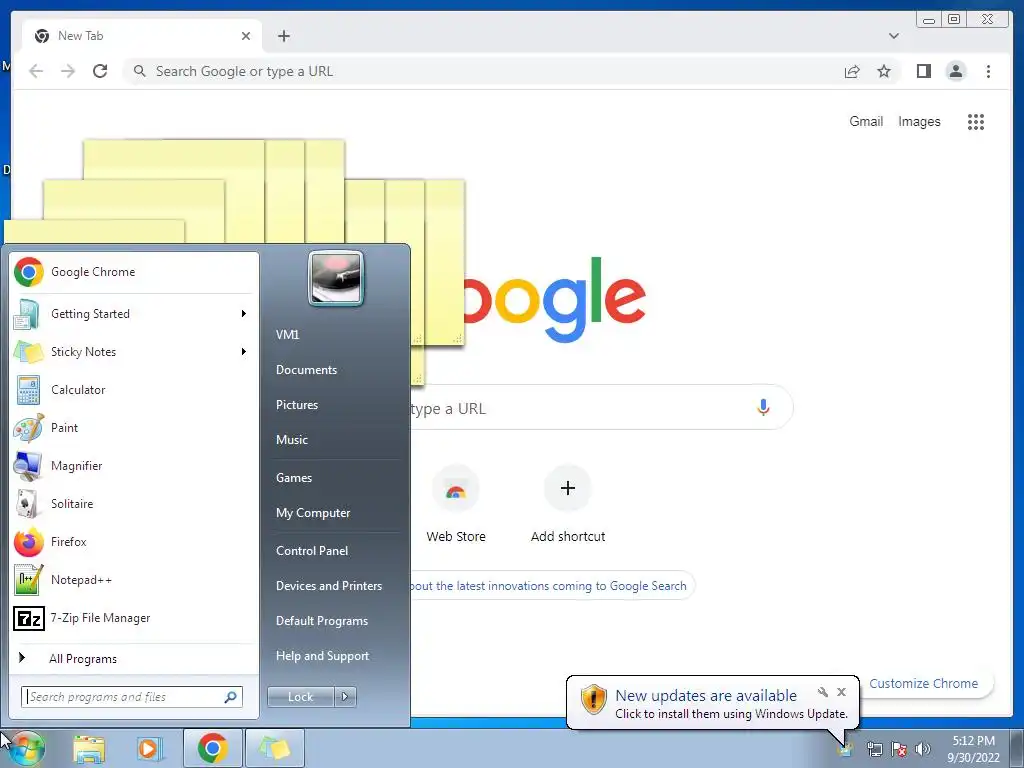Switch to Chrome taskbar button
This screenshot has width=1024, height=768.
coord(213,748)
